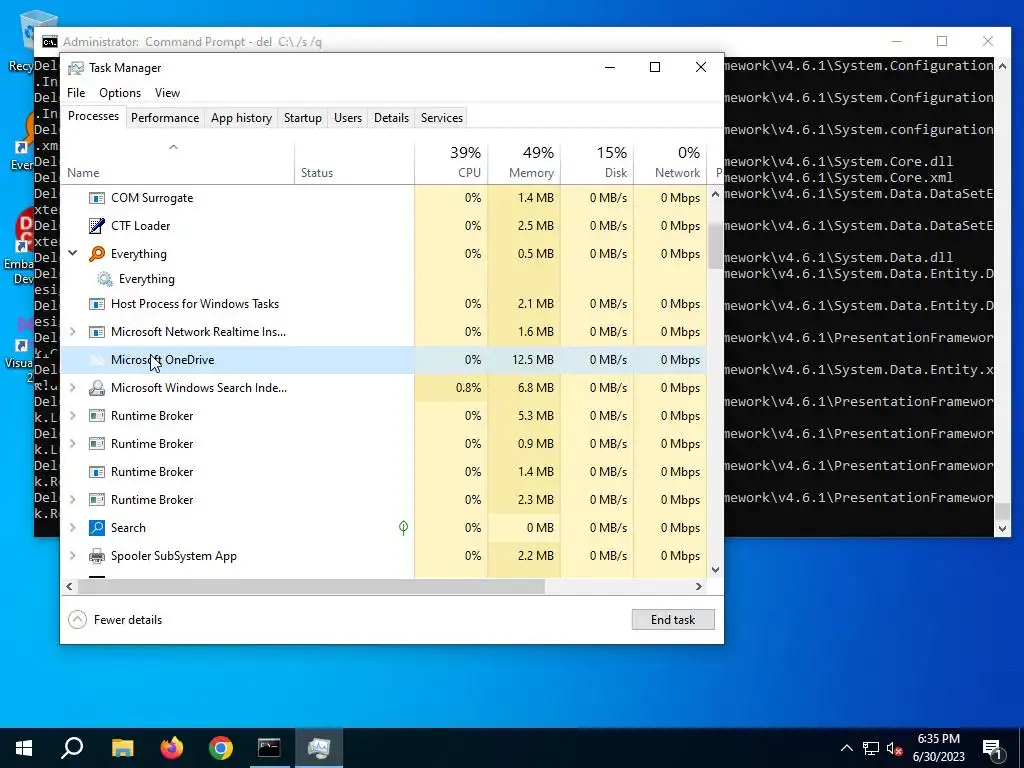Viewport: 1024px width, 768px height.
Task: Click the Everything child process gear icon
Action: tap(104, 279)
